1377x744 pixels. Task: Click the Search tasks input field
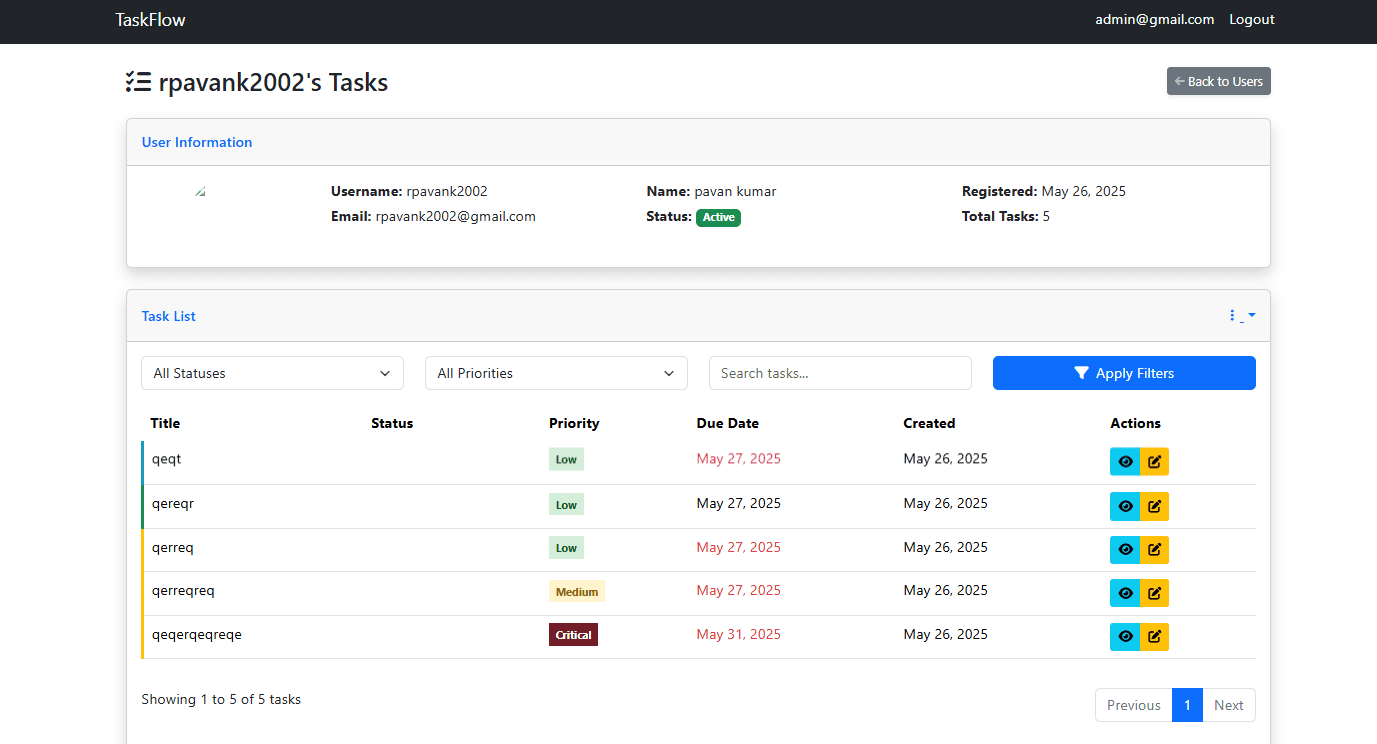pos(840,372)
